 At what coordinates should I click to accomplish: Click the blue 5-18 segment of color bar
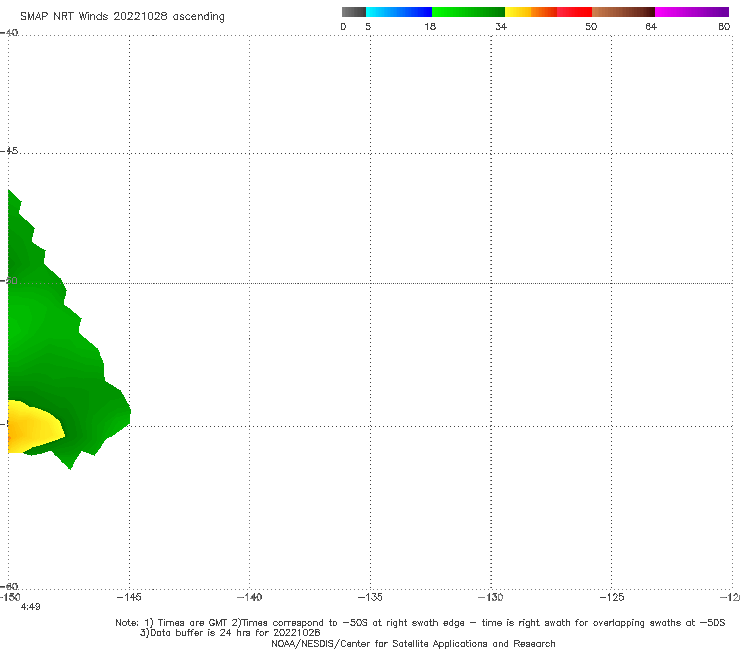click(x=399, y=12)
